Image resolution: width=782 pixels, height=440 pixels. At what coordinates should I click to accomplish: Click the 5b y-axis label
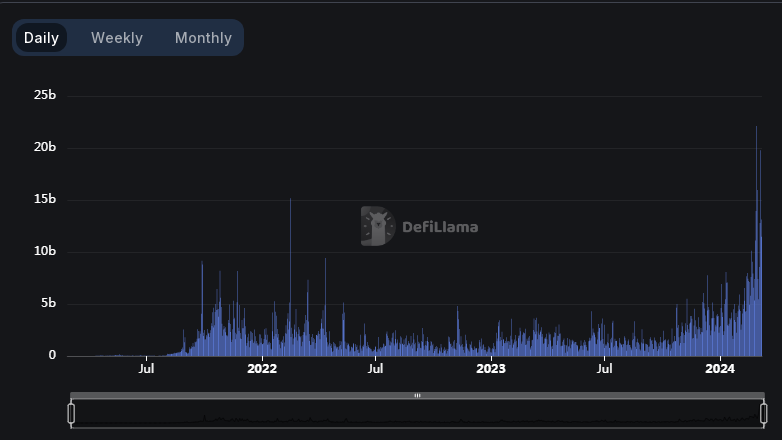48,303
